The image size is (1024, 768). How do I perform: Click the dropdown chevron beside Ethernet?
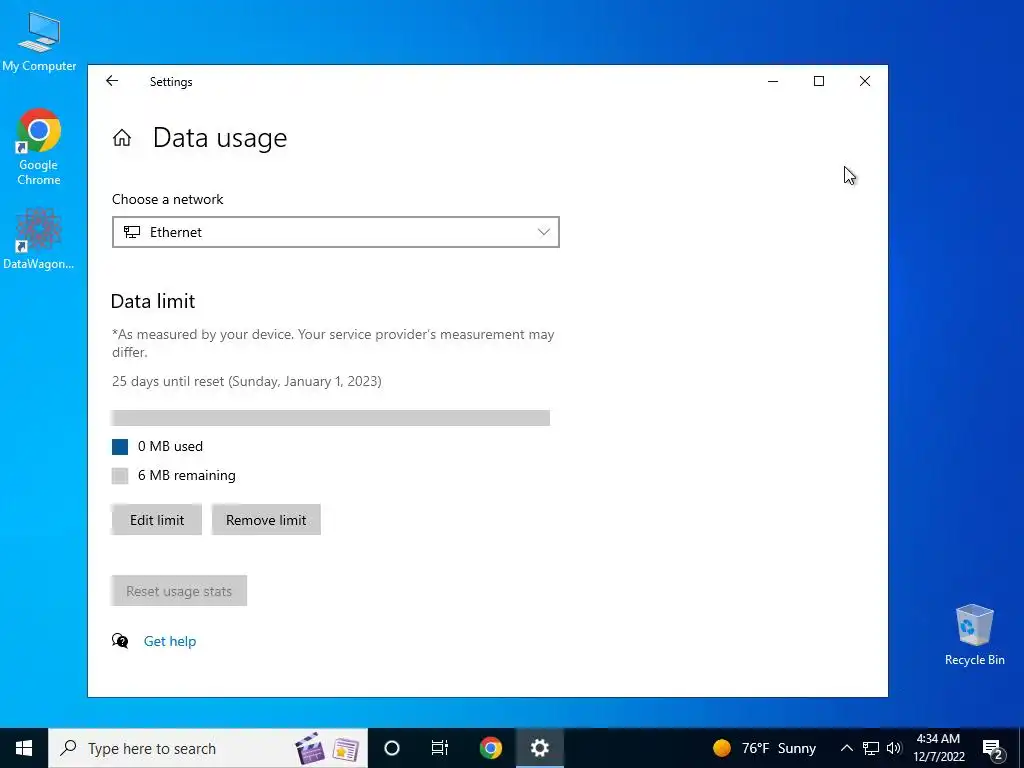(543, 232)
